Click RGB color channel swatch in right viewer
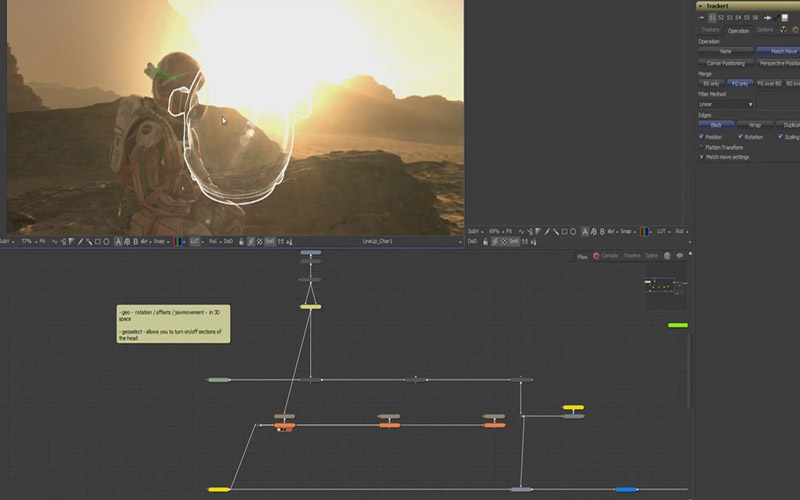Viewport: 800px width, 500px height. (x=644, y=232)
